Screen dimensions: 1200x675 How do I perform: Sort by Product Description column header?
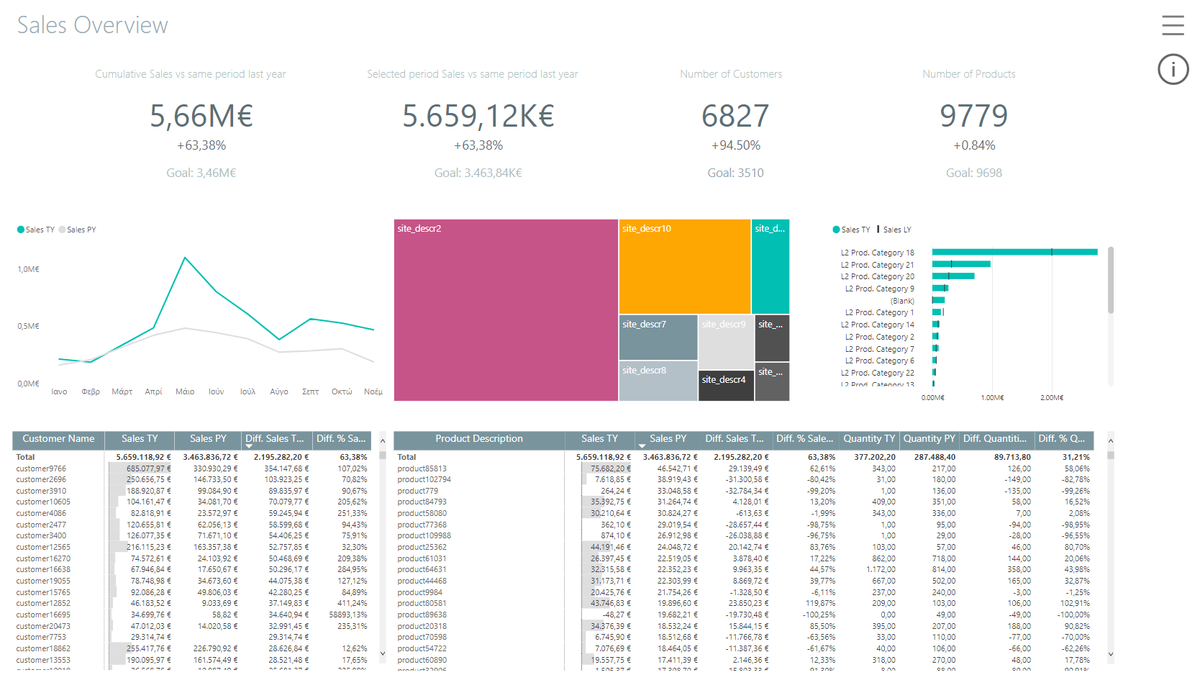pyautogui.click(x=479, y=439)
